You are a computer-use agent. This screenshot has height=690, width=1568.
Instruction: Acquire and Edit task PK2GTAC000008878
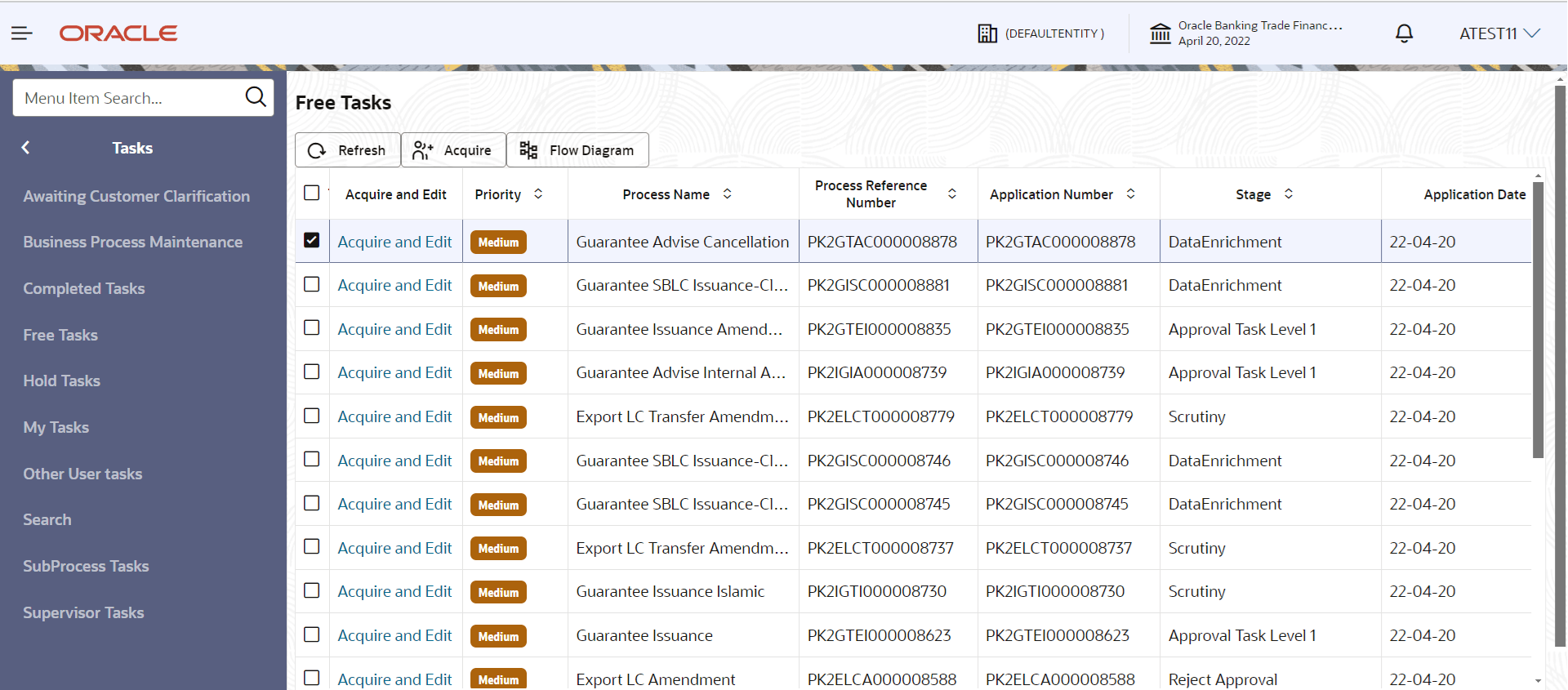[x=394, y=242]
